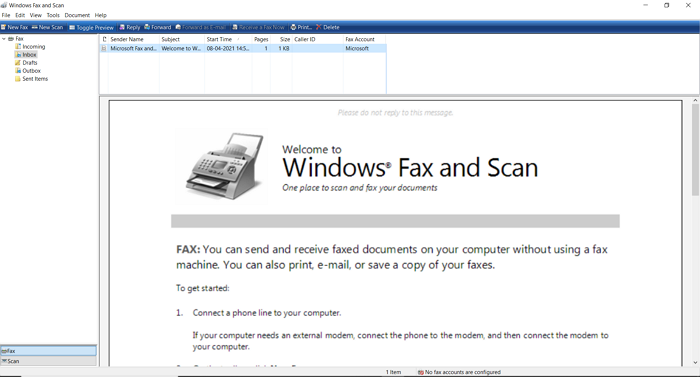This screenshot has height=377, width=700.
Task: Collapse the Fax tree node arrow
Action: pos(4,39)
